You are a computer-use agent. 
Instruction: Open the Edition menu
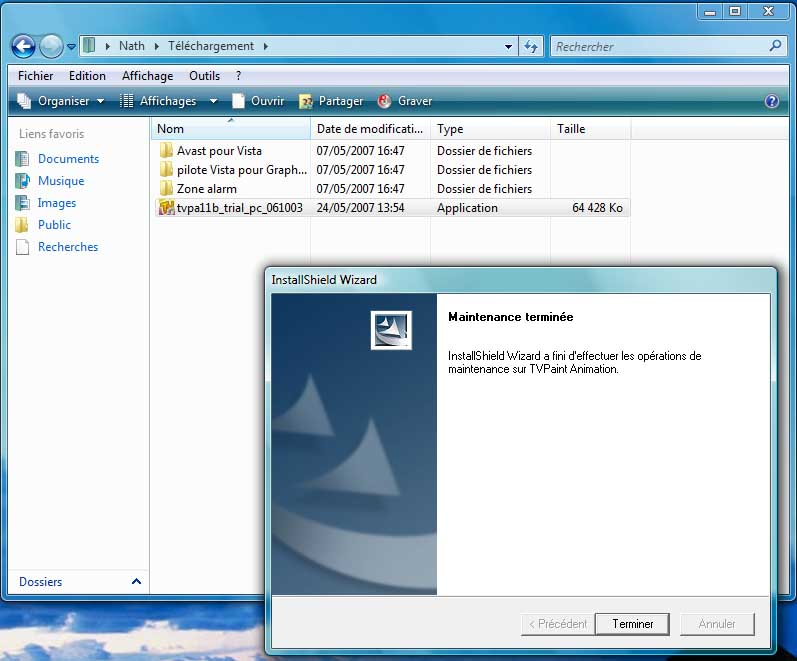click(x=87, y=76)
